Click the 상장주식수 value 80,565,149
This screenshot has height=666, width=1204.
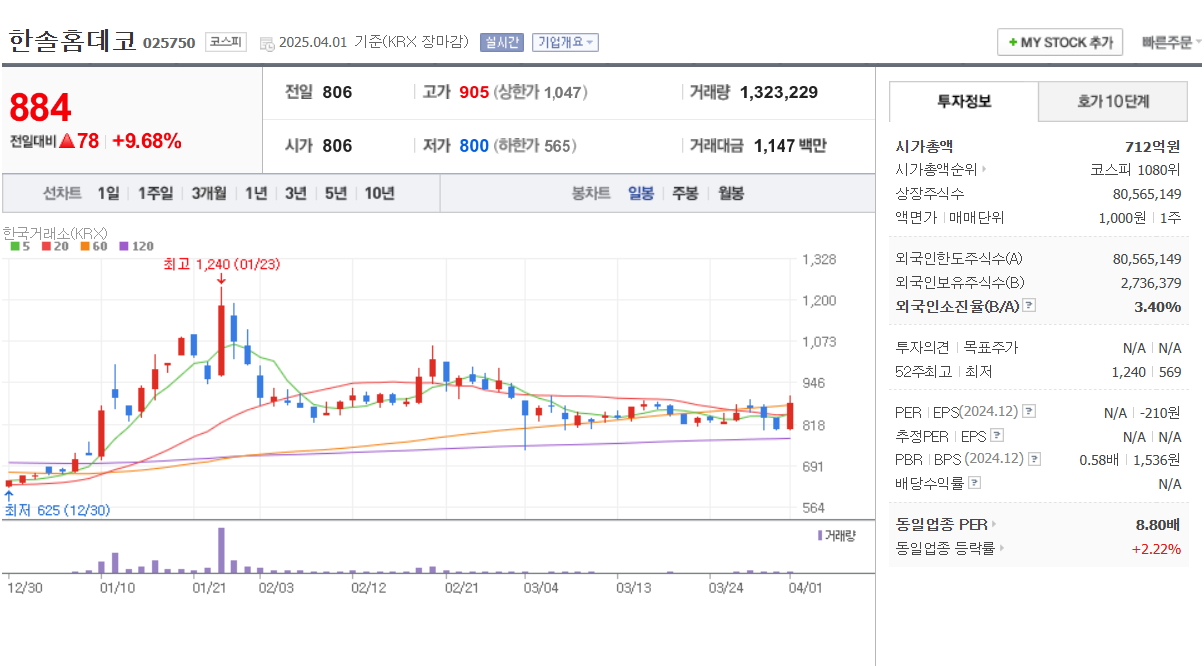tap(1147, 193)
